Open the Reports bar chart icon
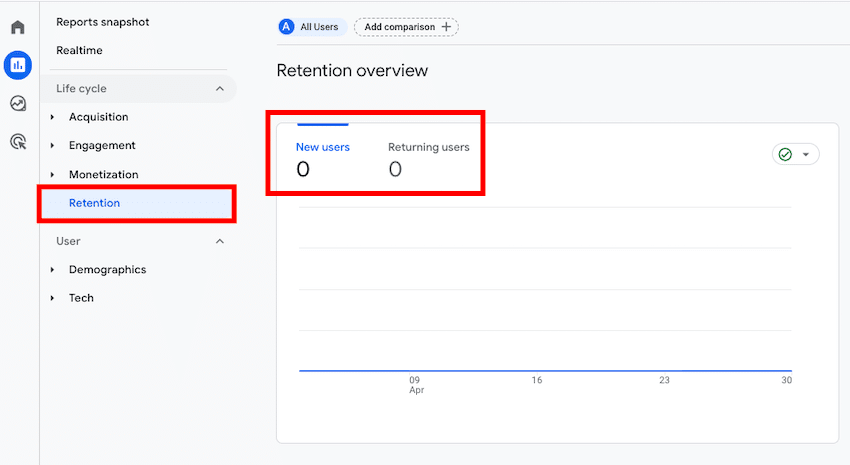This screenshot has width=850, height=465. 18,65
